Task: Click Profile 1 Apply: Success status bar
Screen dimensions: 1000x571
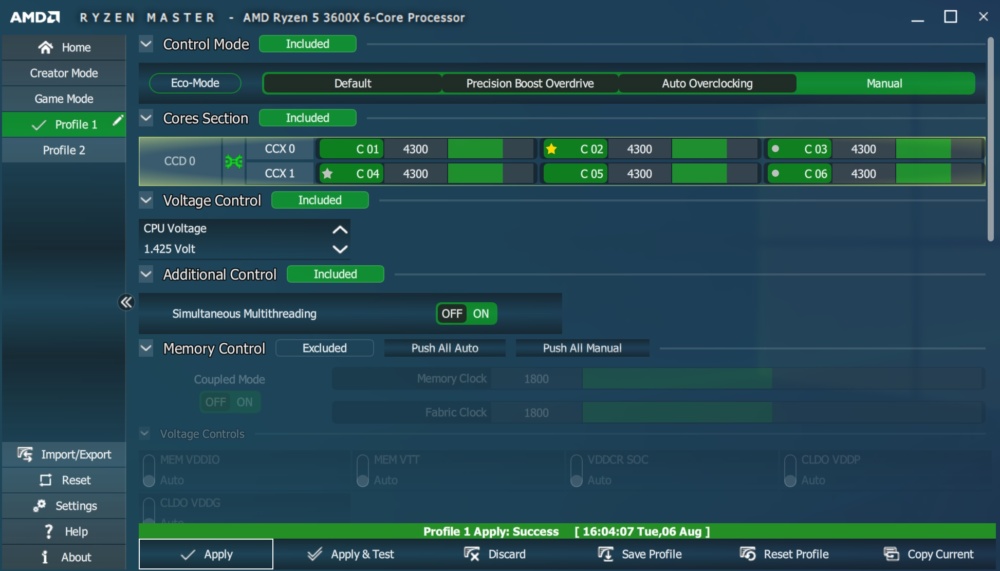Action: coord(567,531)
